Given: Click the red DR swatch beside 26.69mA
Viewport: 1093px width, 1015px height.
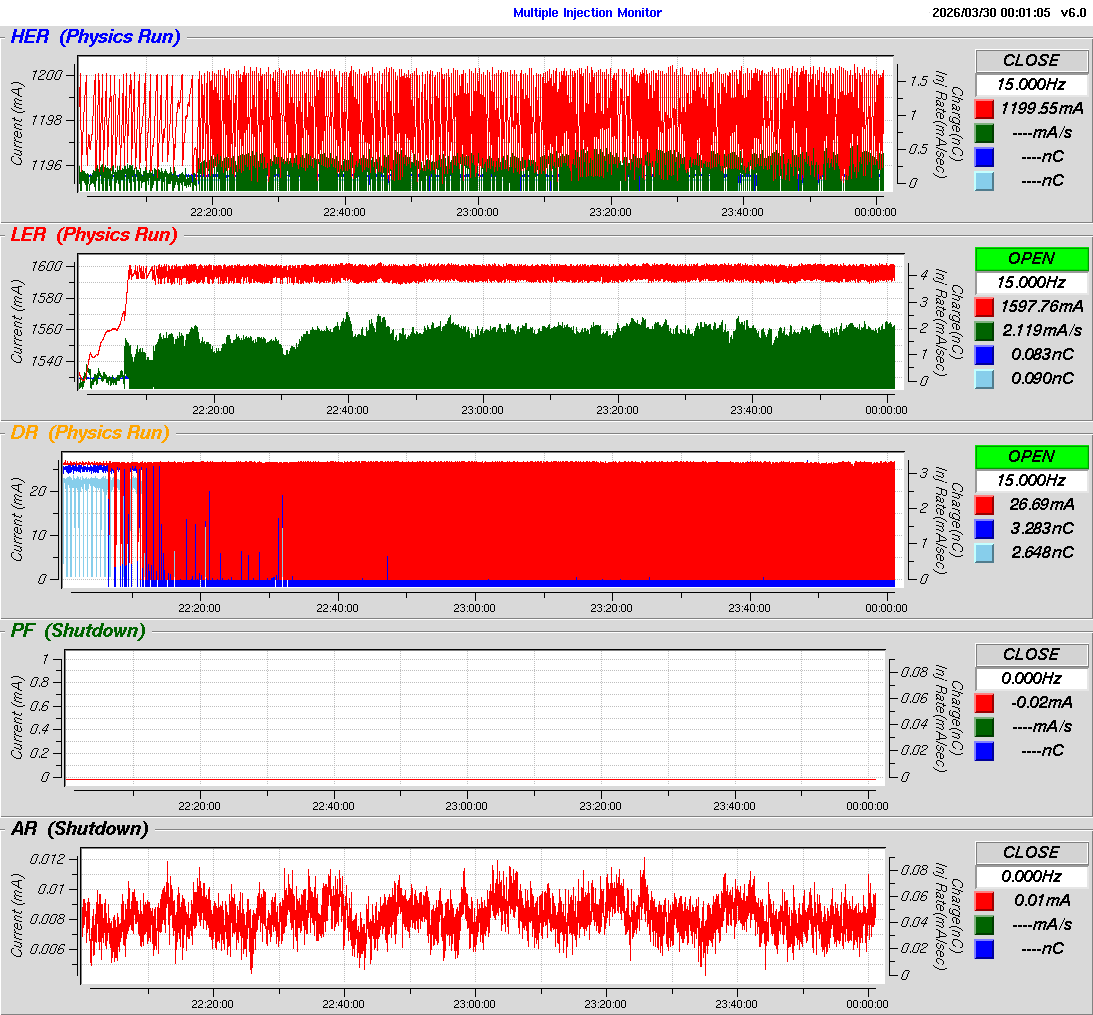Looking at the screenshot, I should coord(984,504).
